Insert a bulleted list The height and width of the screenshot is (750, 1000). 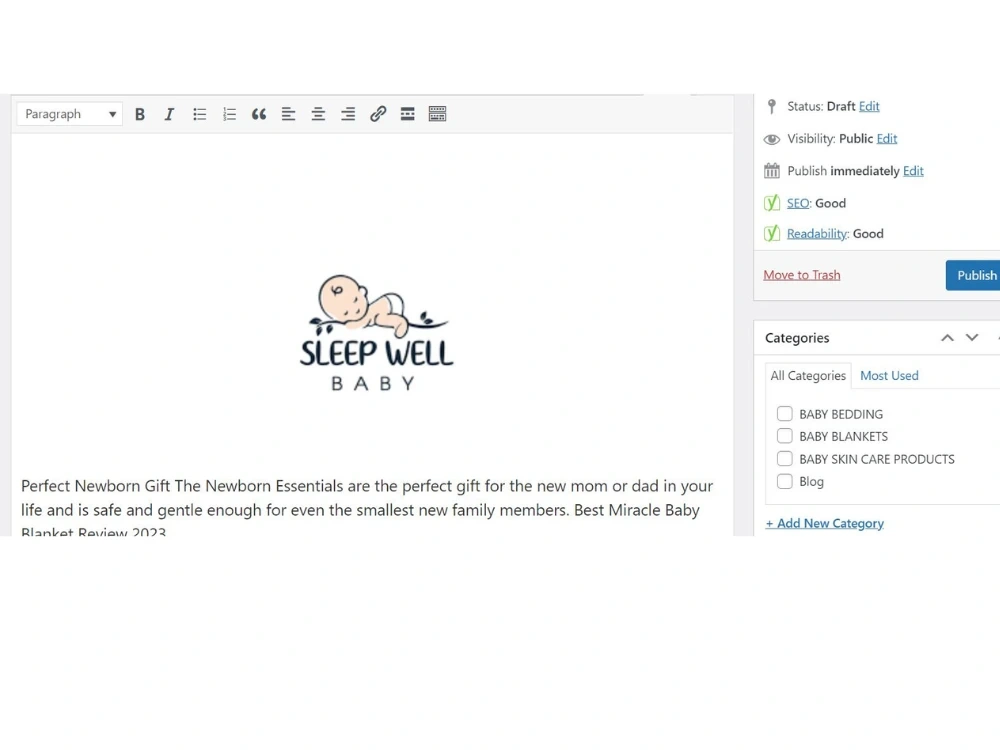[x=200, y=114]
